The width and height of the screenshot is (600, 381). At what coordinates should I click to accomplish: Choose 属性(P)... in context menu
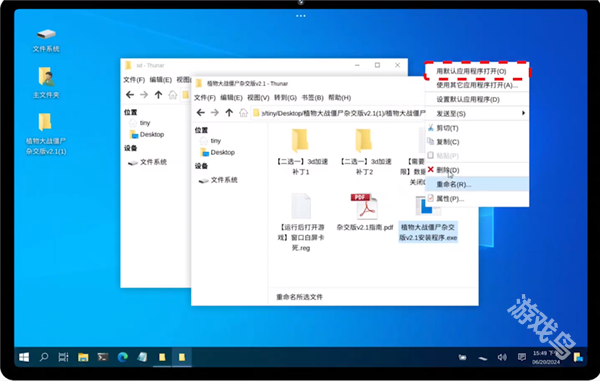pos(477,199)
